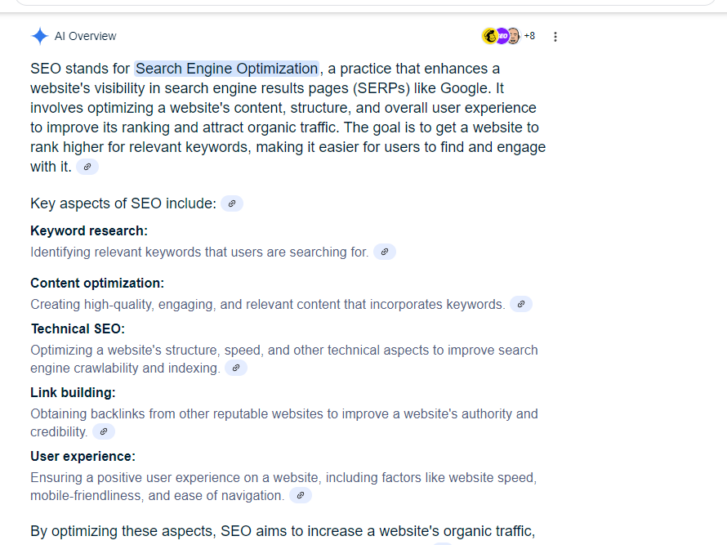This screenshot has width=727, height=545.
Task: Select the 'Technical SEO:' heading
Action: click(78, 329)
